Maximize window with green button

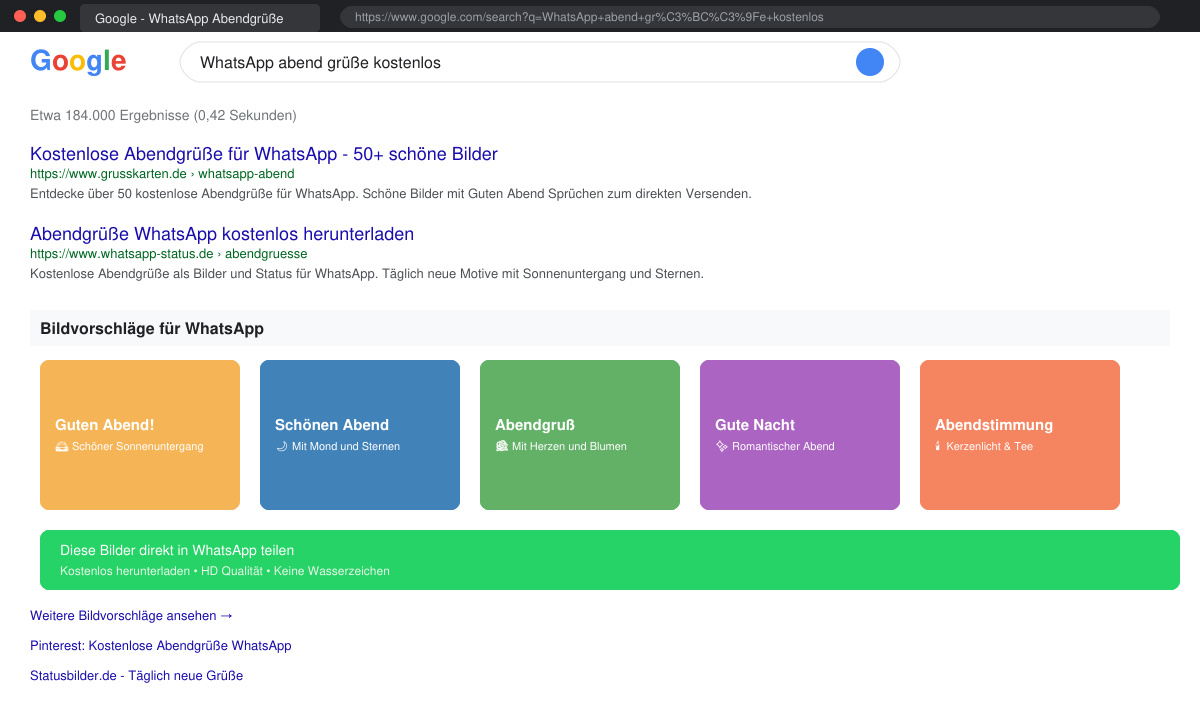click(60, 16)
